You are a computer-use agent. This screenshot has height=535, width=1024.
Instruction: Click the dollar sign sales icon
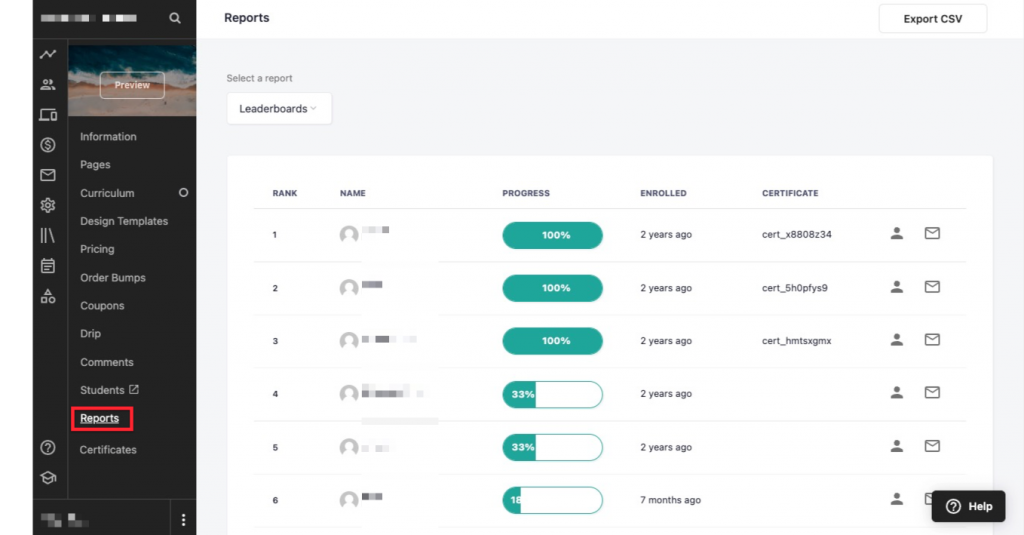click(x=48, y=145)
